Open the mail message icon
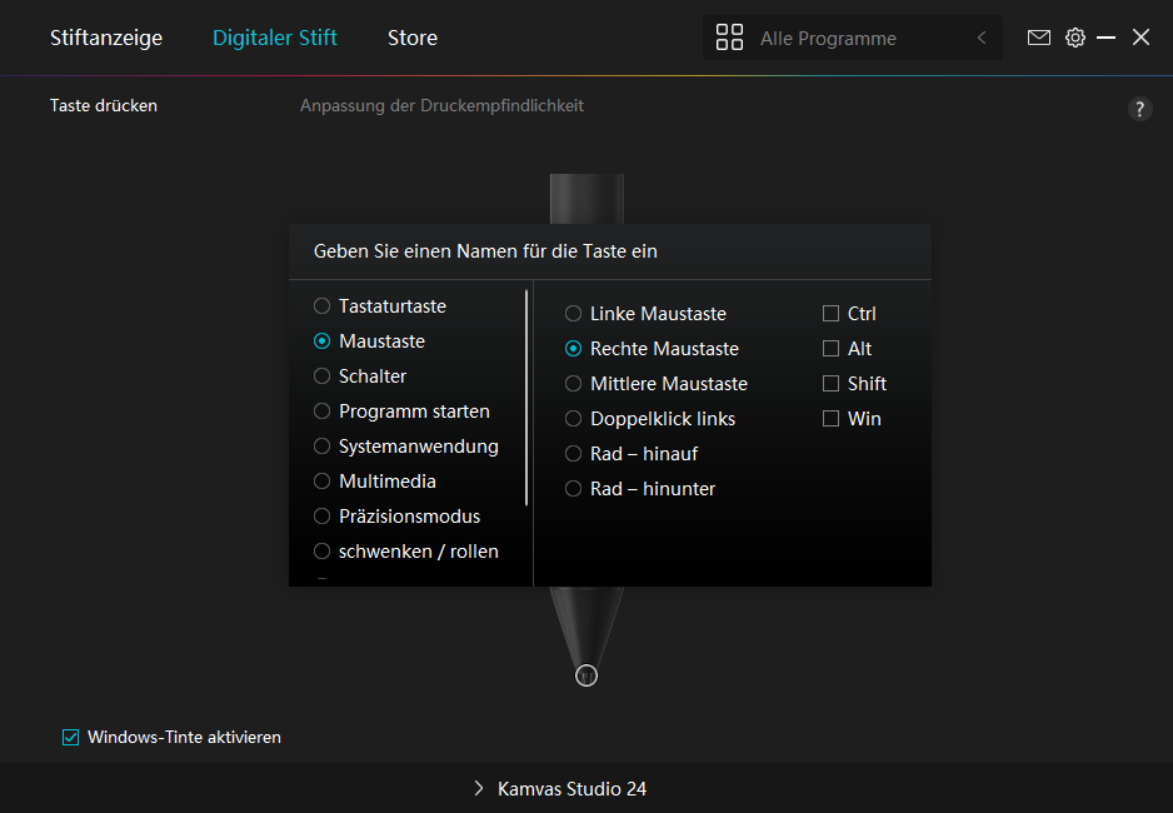This screenshot has height=813, width=1173. 1039,38
